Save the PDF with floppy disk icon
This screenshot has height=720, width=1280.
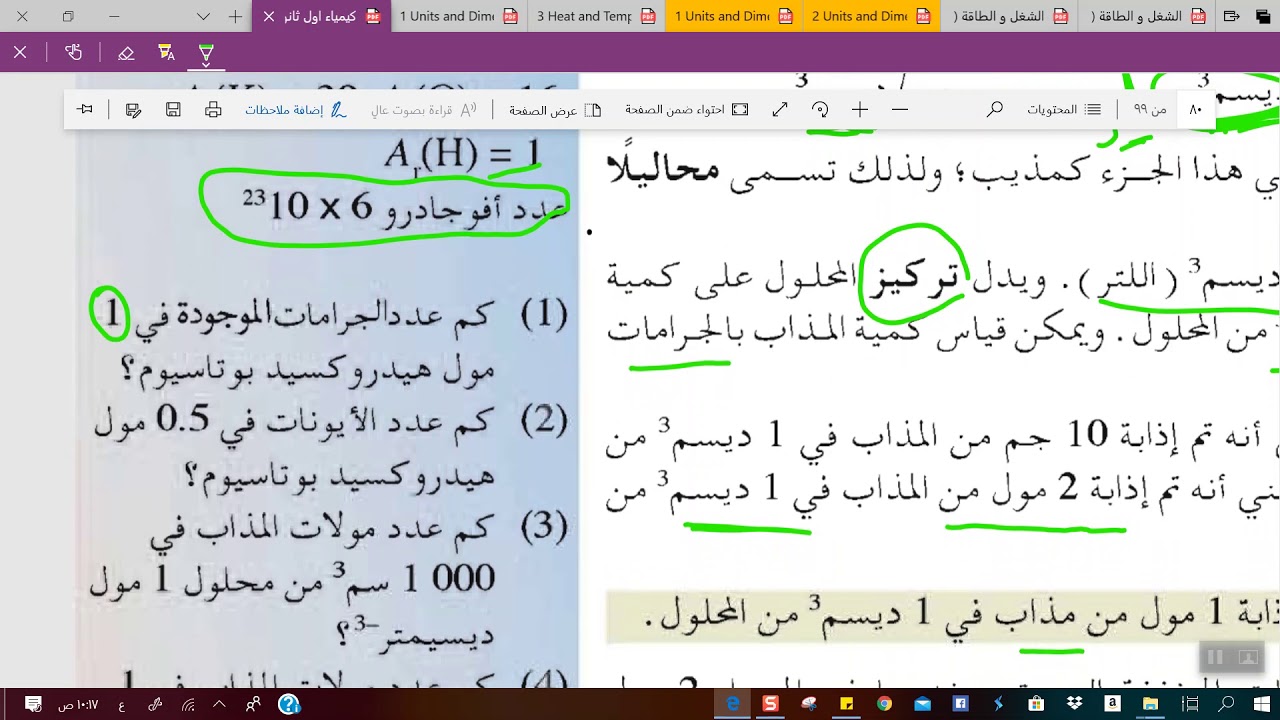(x=173, y=110)
